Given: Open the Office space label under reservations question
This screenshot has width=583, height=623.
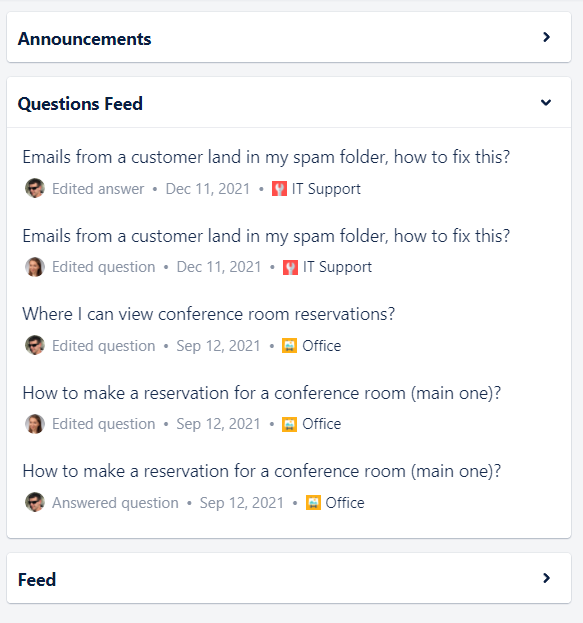Looking at the screenshot, I should pyautogui.click(x=322, y=346).
